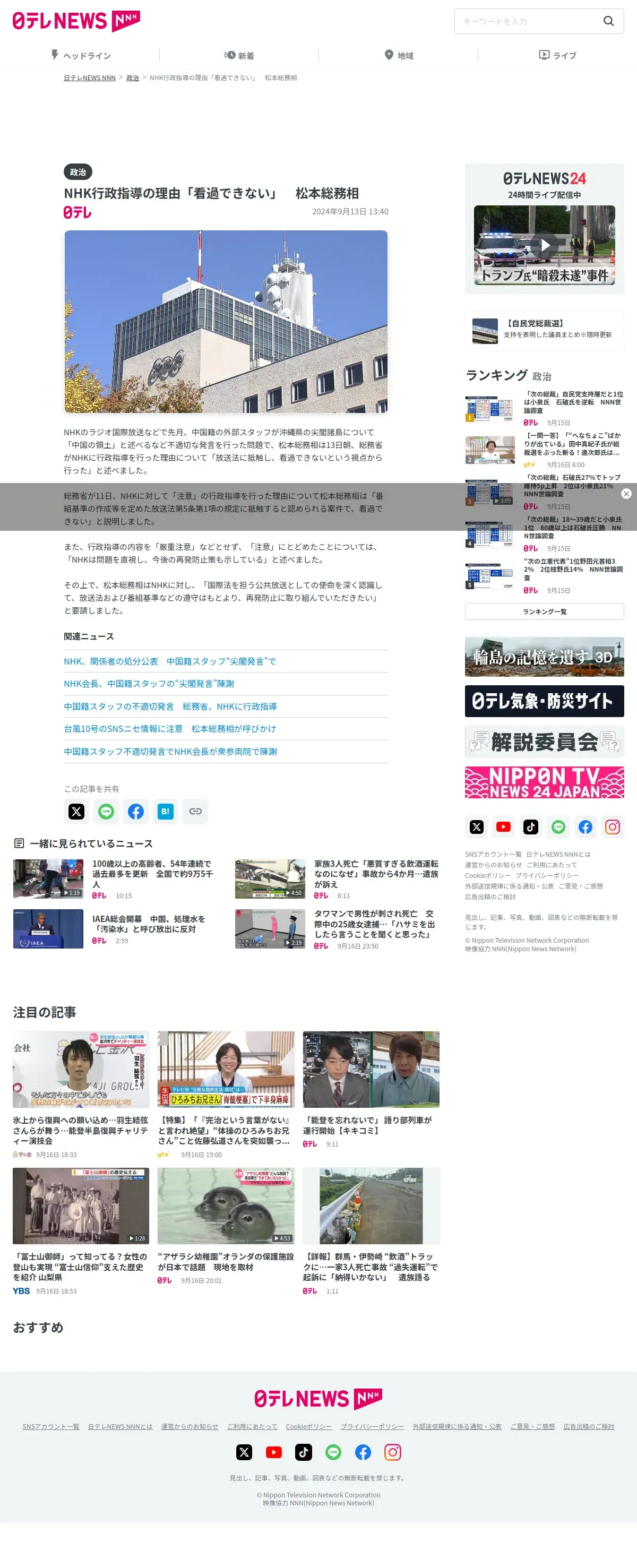The width and height of the screenshot is (637, 1568).
Task: Share the article on Facebook
Action: (136, 812)
